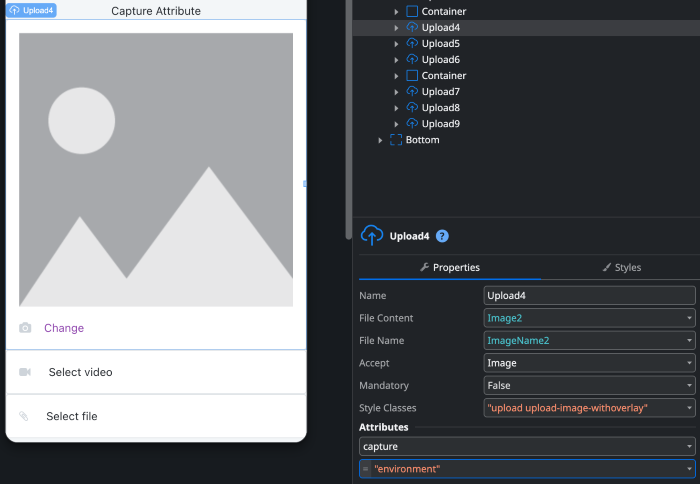The width and height of the screenshot is (700, 484).
Task: Expand the Bottom tree node
Action: tap(380, 140)
